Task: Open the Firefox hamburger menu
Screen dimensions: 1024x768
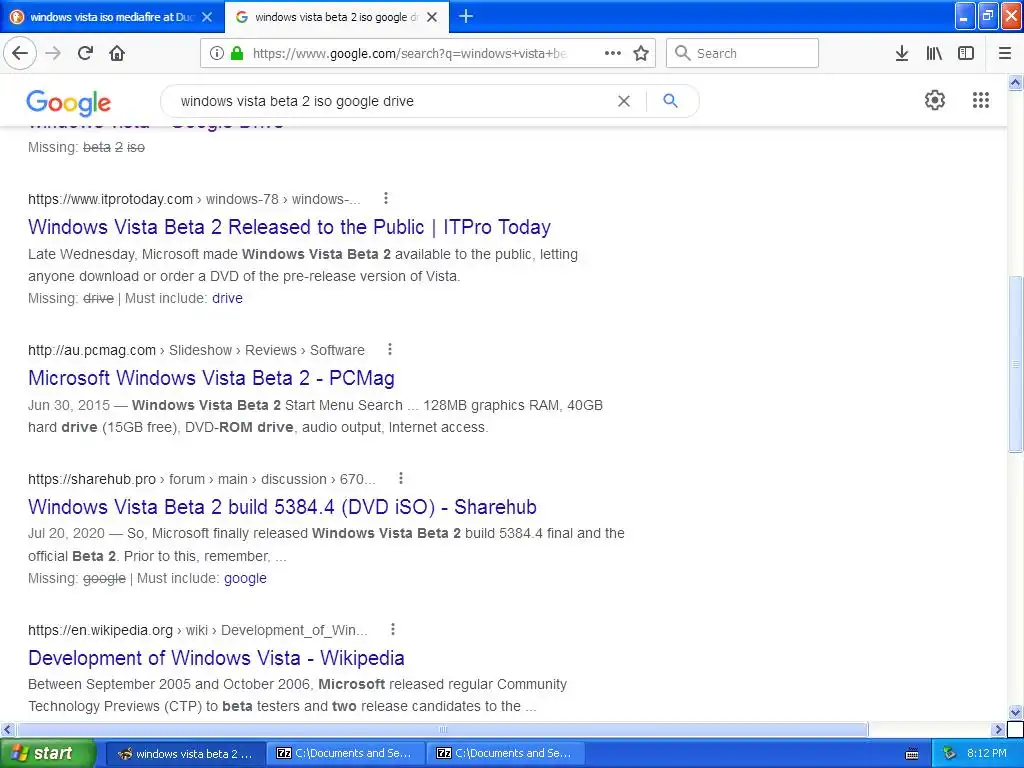Action: tap(1005, 53)
